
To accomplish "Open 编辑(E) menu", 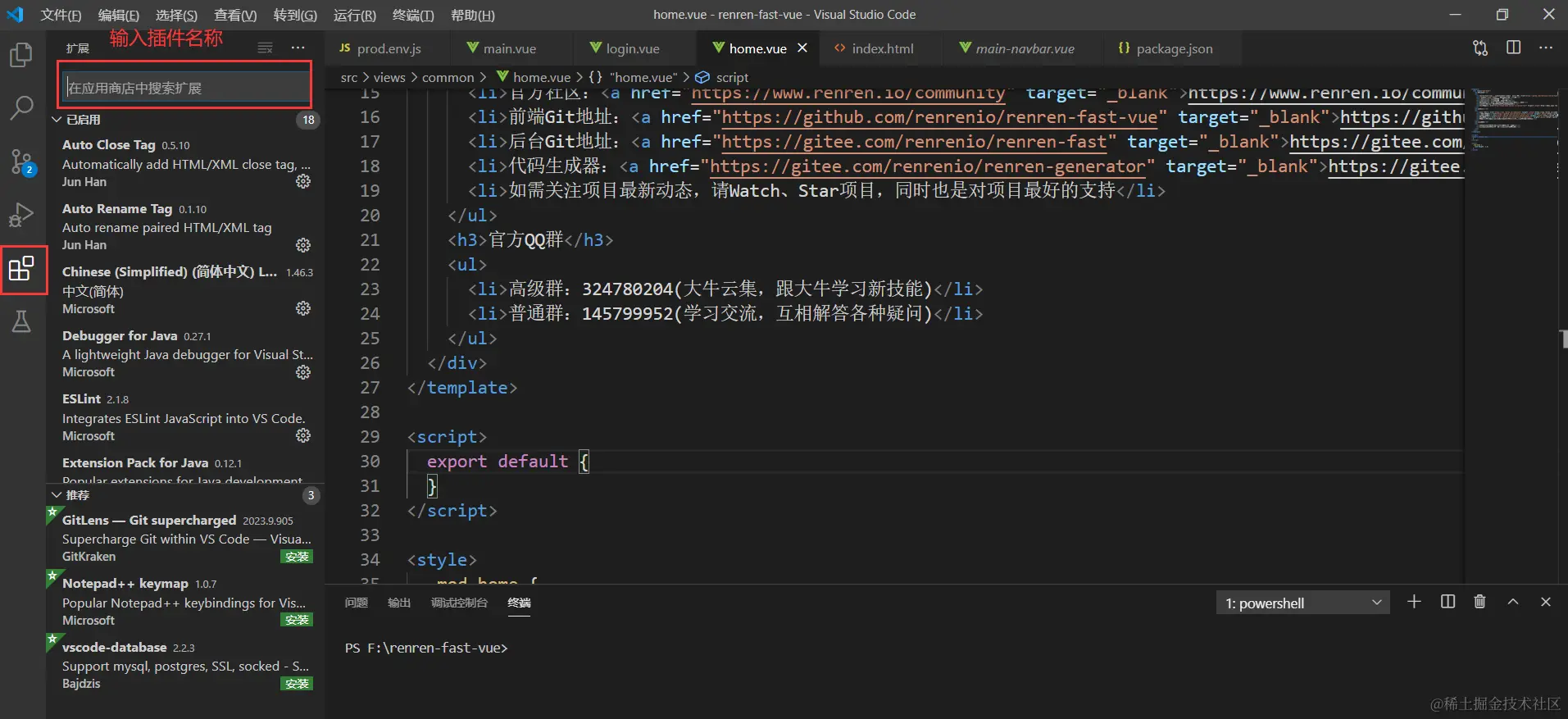I will (x=119, y=15).
